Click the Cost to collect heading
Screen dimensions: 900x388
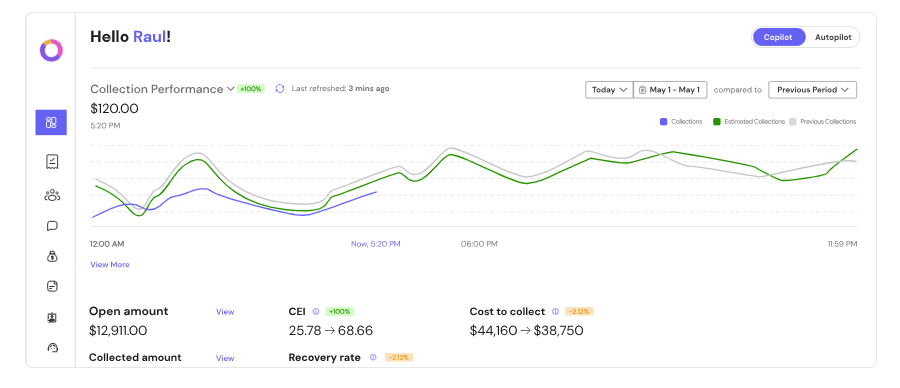(x=507, y=312)
